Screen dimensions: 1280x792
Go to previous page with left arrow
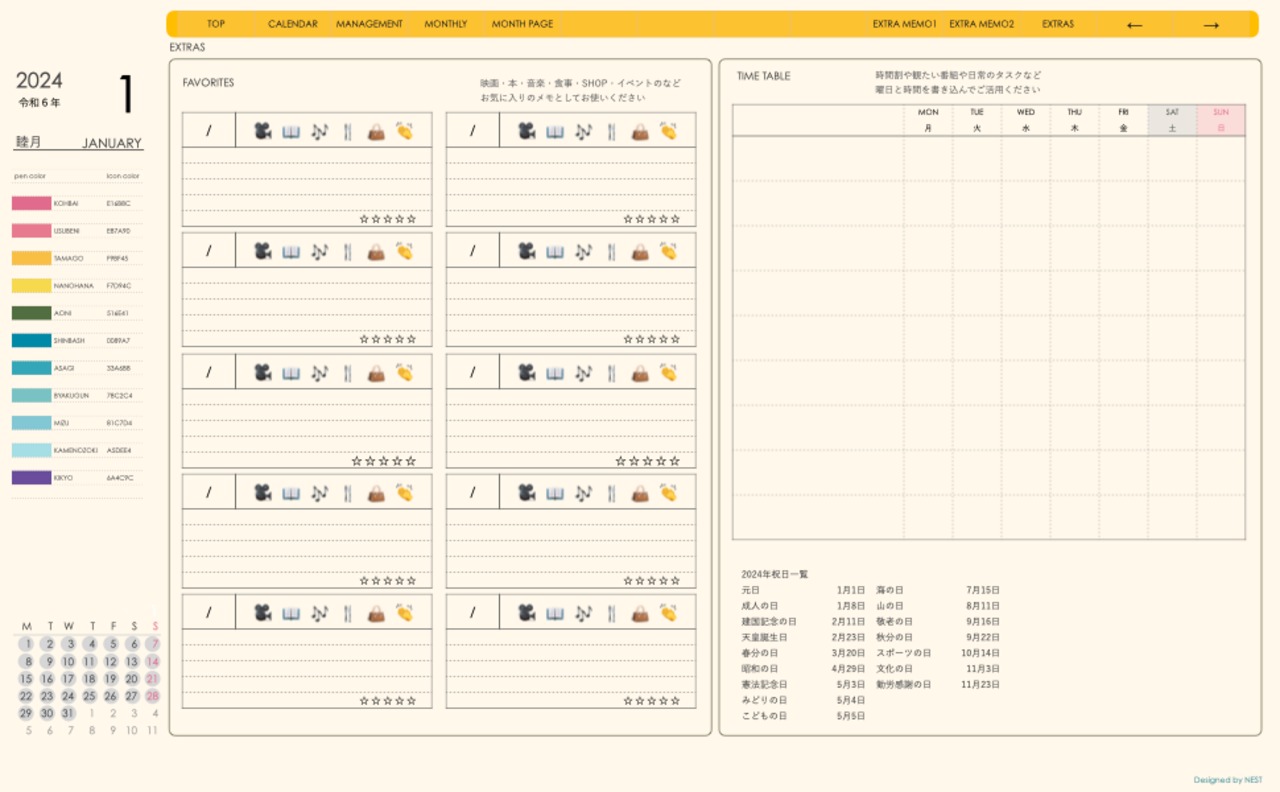pyautogui.click(x=1134, y=25)
